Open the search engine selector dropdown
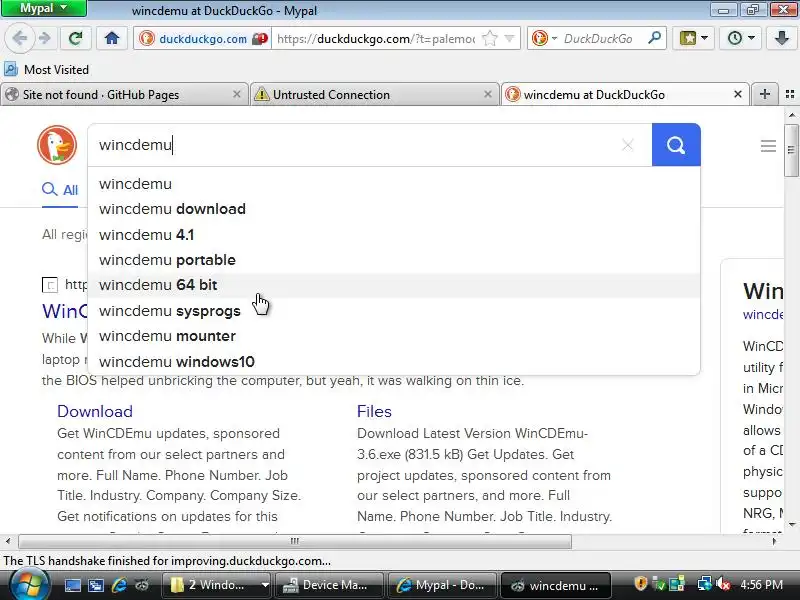Viewport: 800px width, 600px height. [544, 38]
